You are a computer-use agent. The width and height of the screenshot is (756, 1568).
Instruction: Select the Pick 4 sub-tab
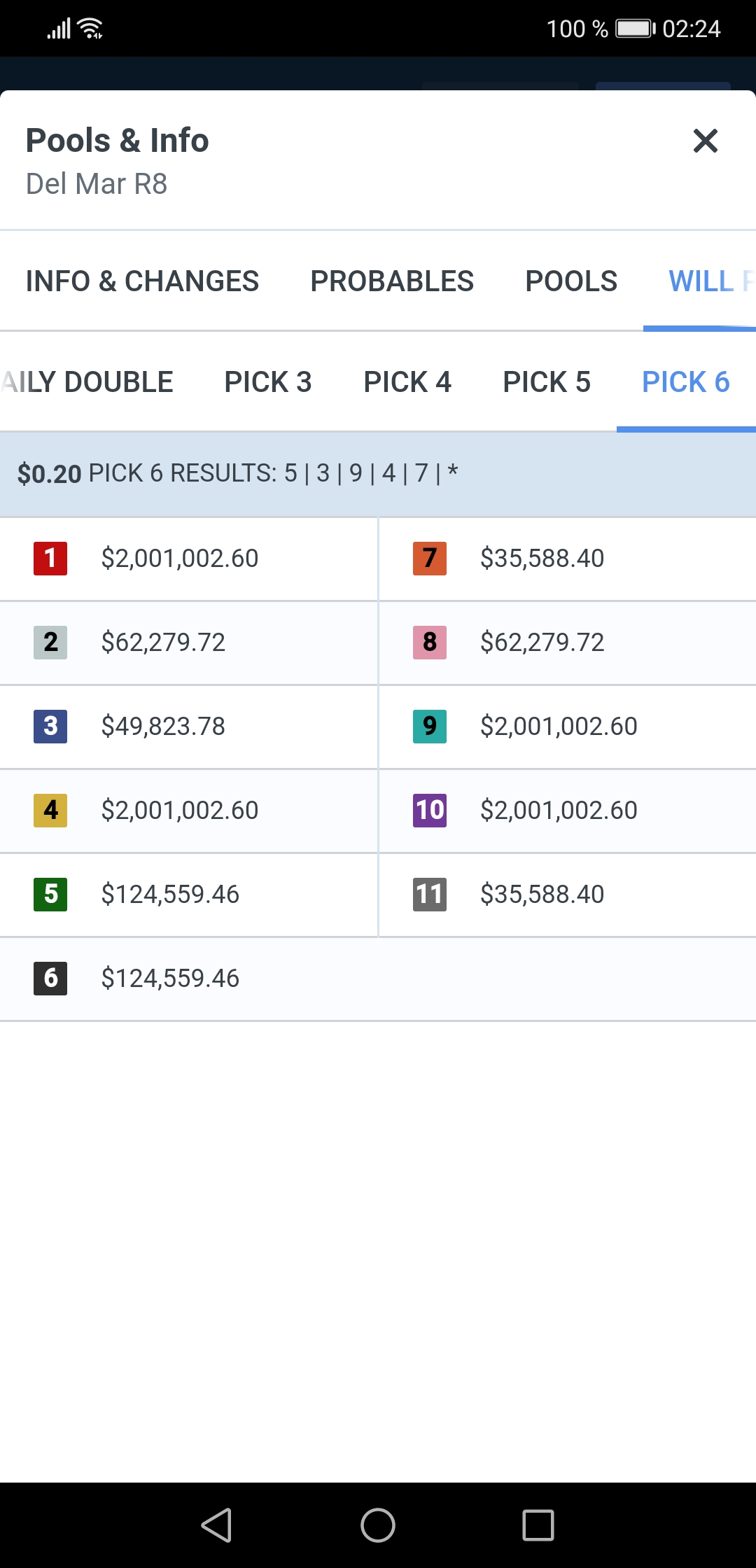pyautogui.click(x=407, y=382)
